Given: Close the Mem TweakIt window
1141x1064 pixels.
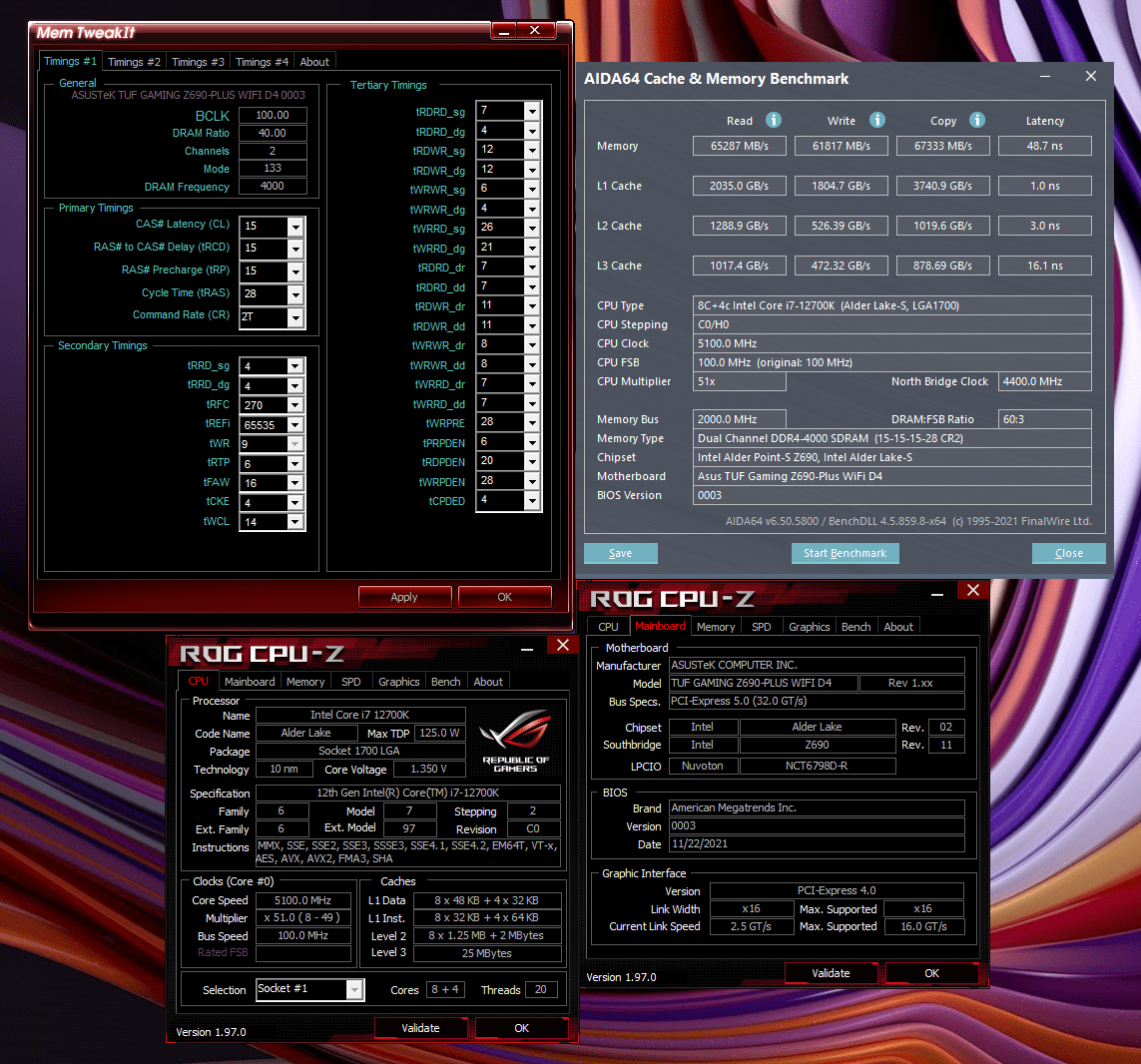Looking at the screenshot, I should tap(536, 31).
